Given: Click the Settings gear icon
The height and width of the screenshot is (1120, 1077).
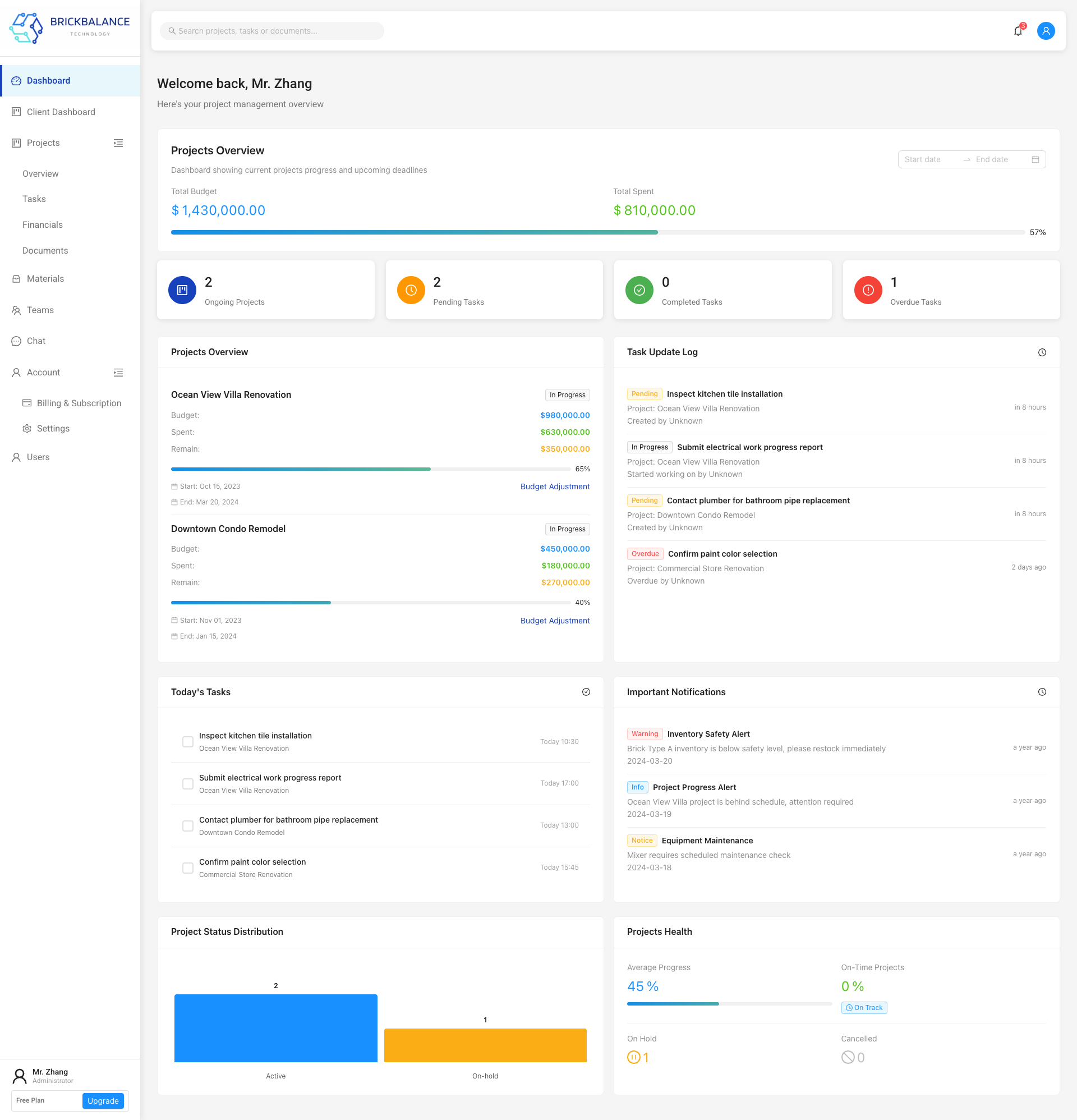Looking at the screenshot, I should [x=27, y=429].
